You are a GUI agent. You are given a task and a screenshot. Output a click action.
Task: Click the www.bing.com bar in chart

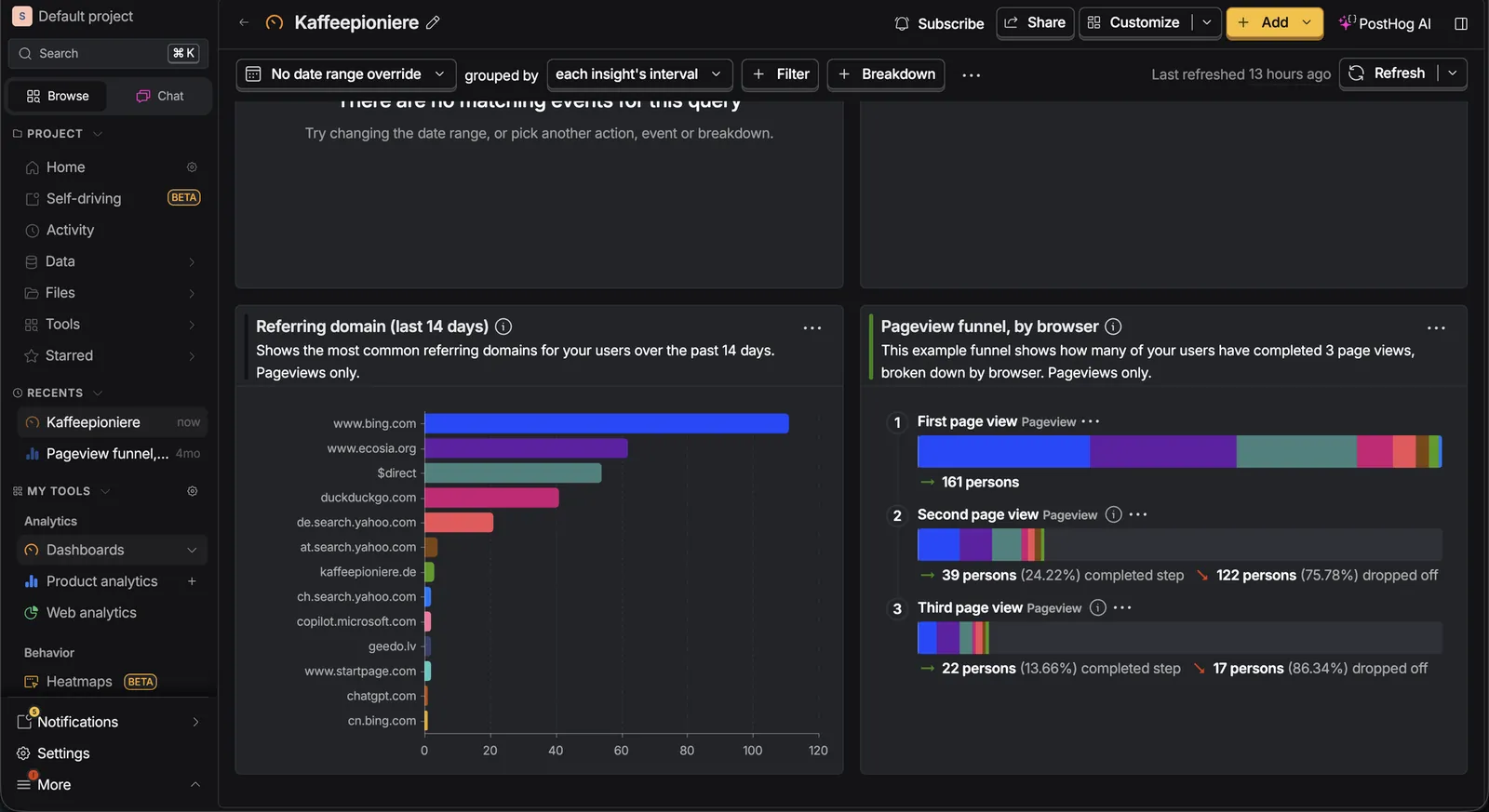607,423
